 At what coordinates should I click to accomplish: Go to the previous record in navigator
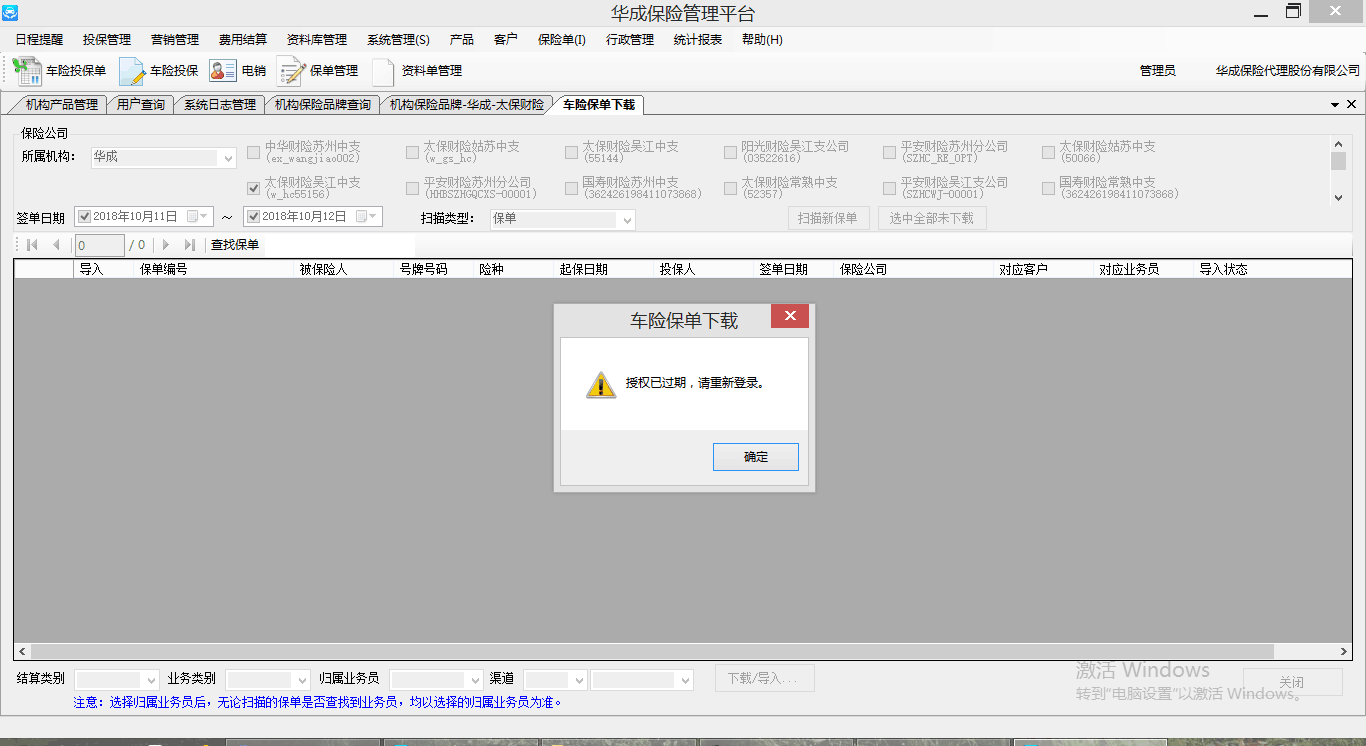tap(56, 245)
